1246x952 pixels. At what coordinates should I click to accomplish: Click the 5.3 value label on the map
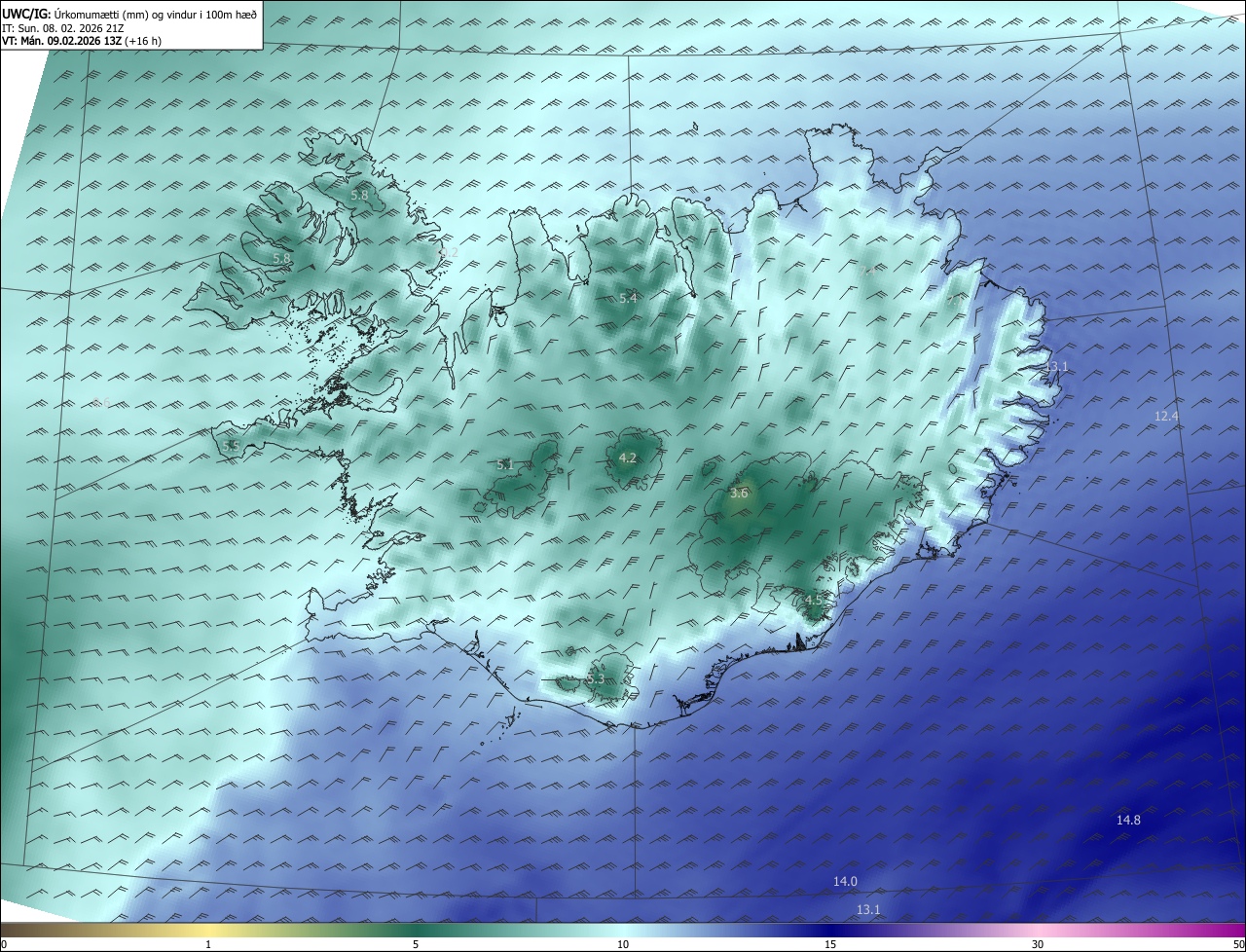coord(596,679)
